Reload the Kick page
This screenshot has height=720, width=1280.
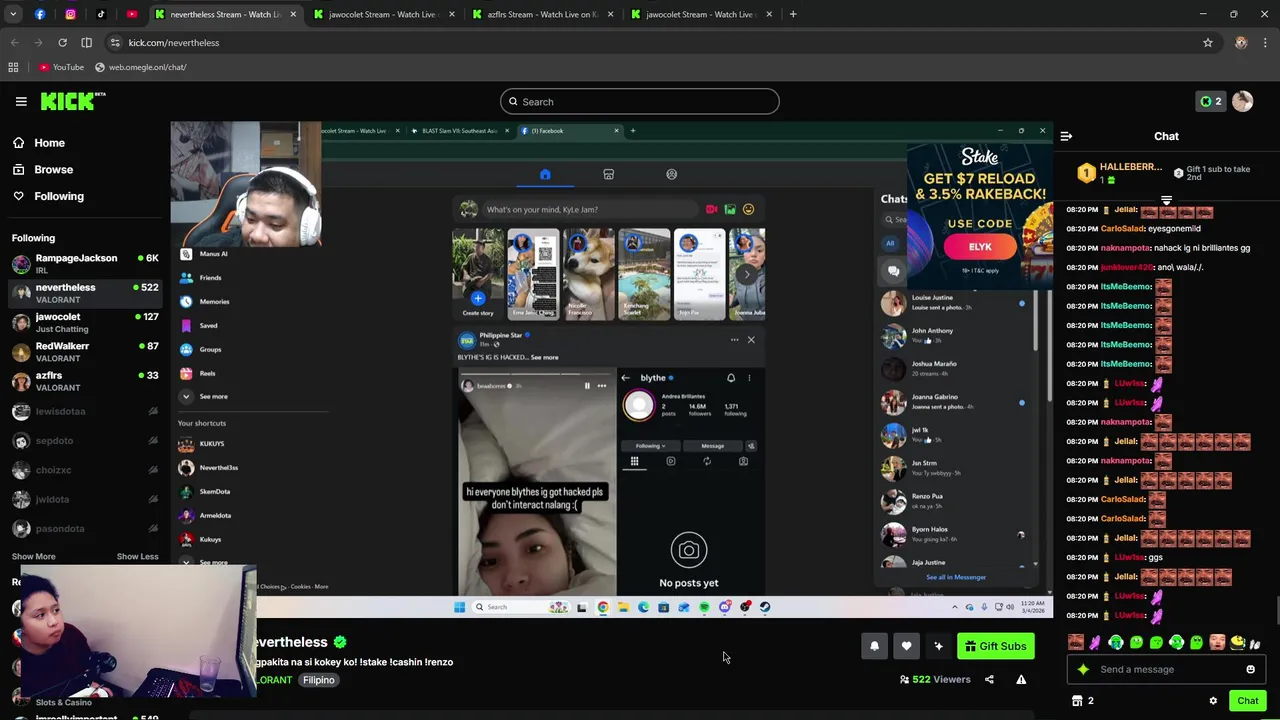[x=62, y=43]
